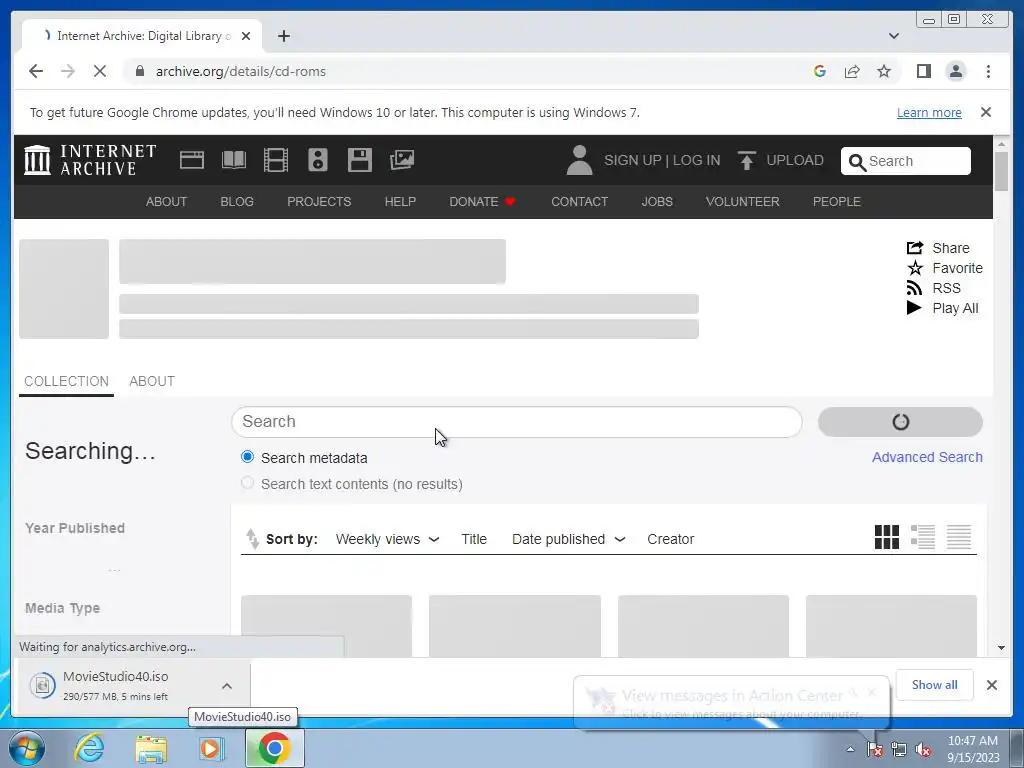1024x768 pixels.
Task: Click the page vertical scrollbar thumb
Action: coord(1001,171)
